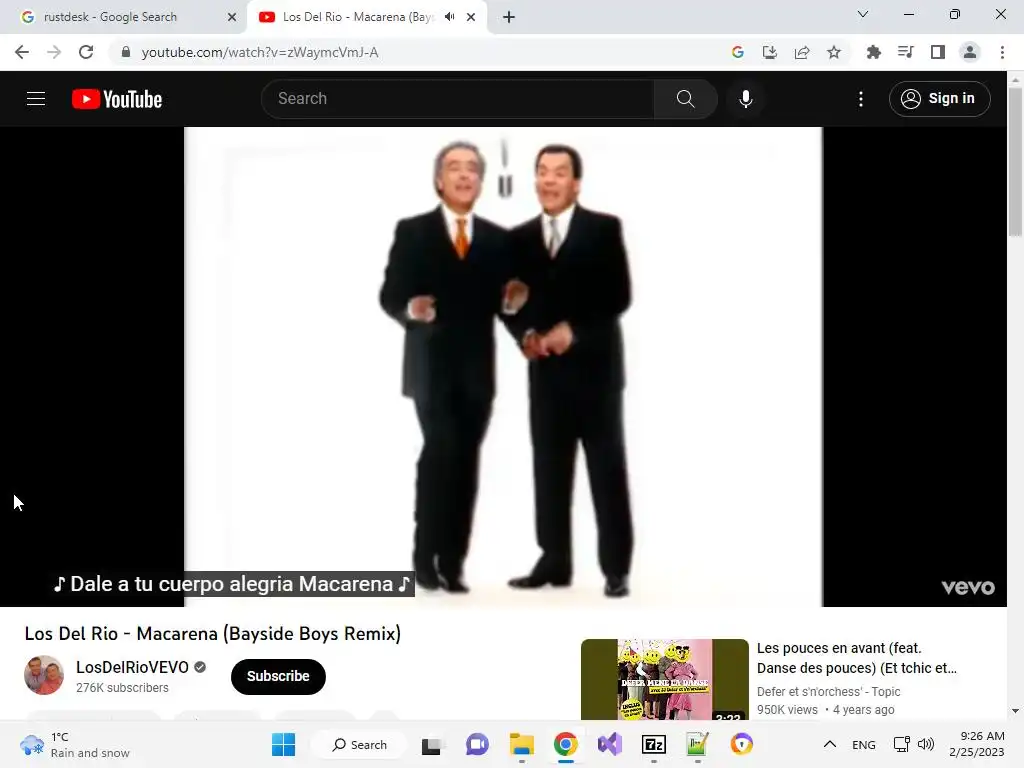Click the Chrome taskbar icon
Image resolution: width=1024 pixels, height=768 pixels.
tap(566, 744)
